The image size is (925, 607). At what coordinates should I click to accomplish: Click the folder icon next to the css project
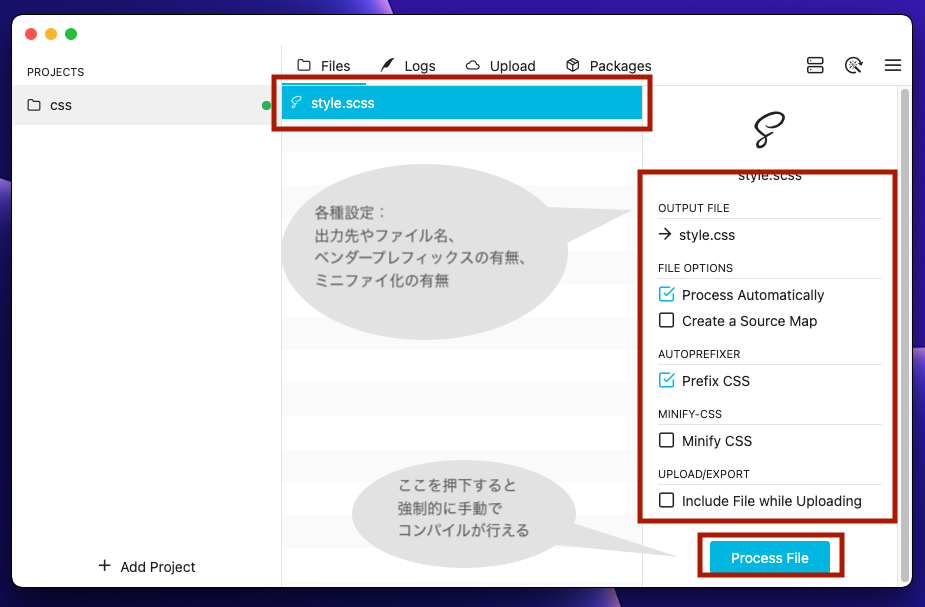pos(32,104)
